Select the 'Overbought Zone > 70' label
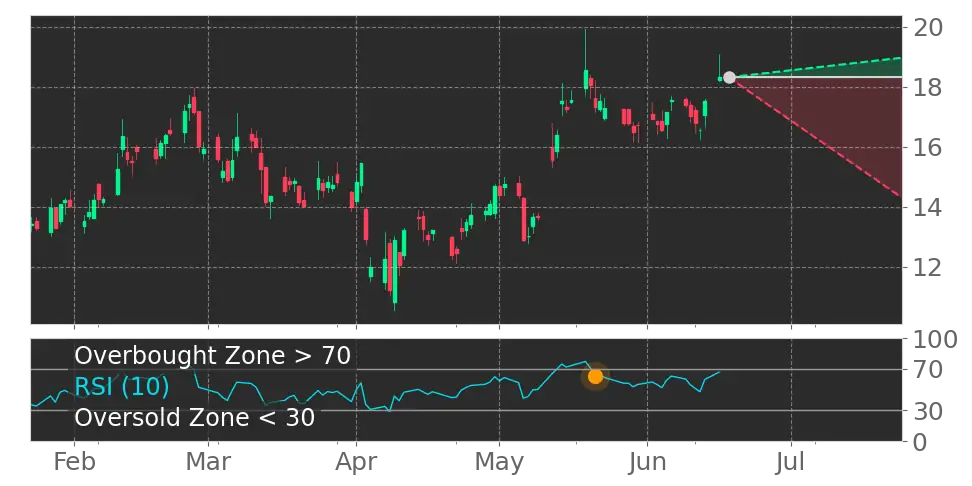Viewport: 972px width, 486px height. pos(213,356)
